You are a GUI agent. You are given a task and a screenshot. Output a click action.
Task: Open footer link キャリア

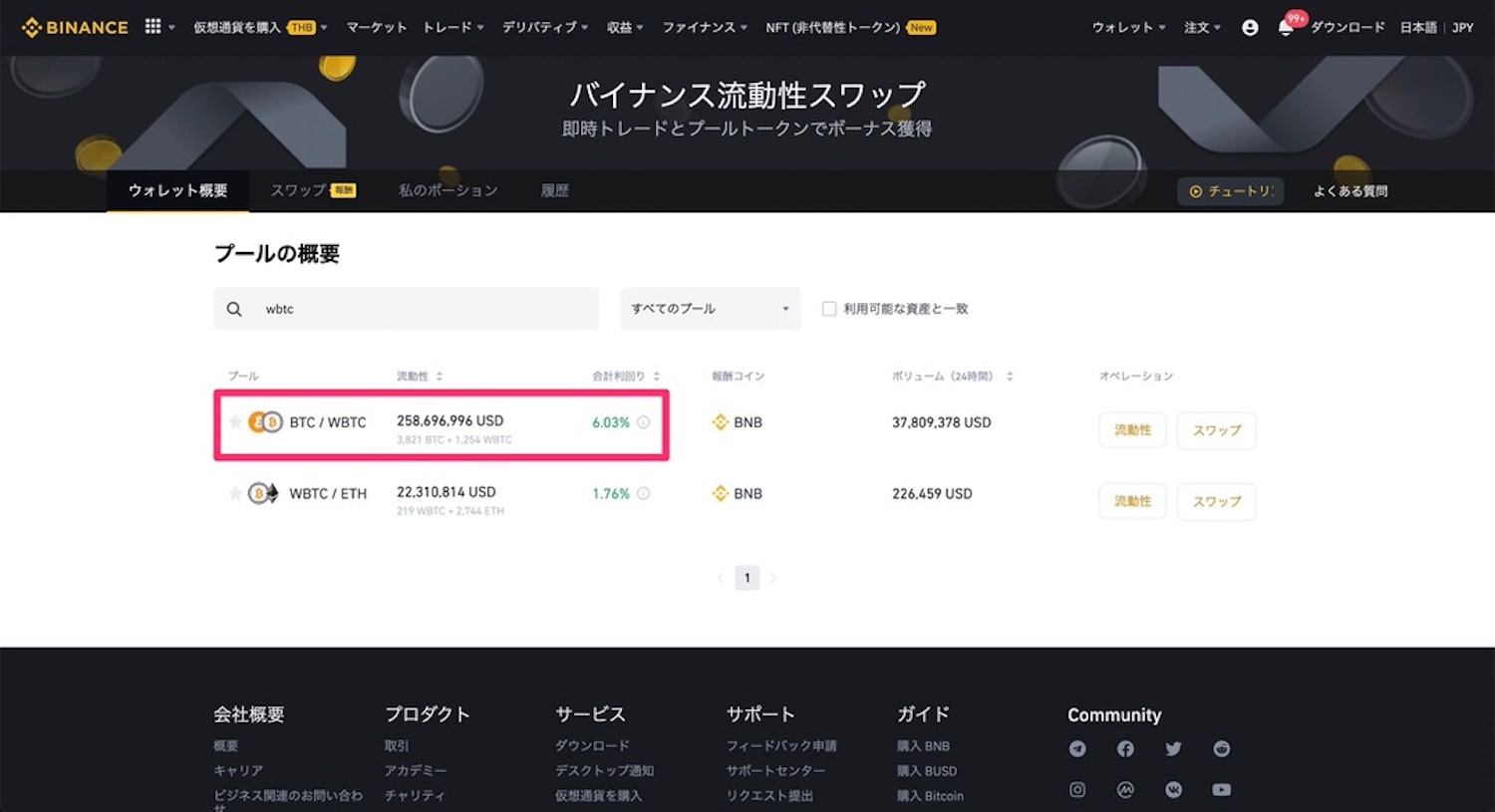238,770
